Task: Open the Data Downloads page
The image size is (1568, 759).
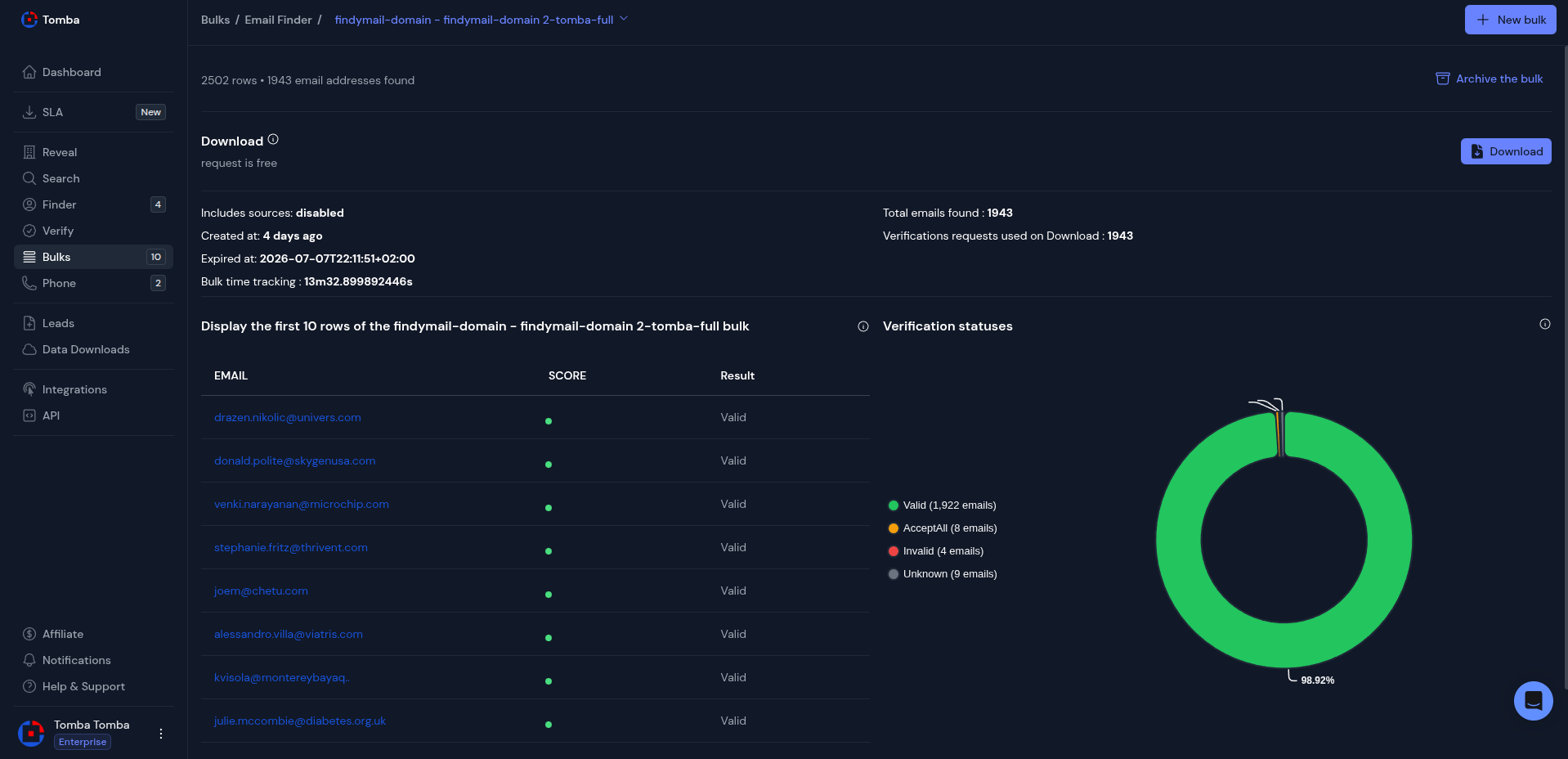Action: tap(86, 349)
